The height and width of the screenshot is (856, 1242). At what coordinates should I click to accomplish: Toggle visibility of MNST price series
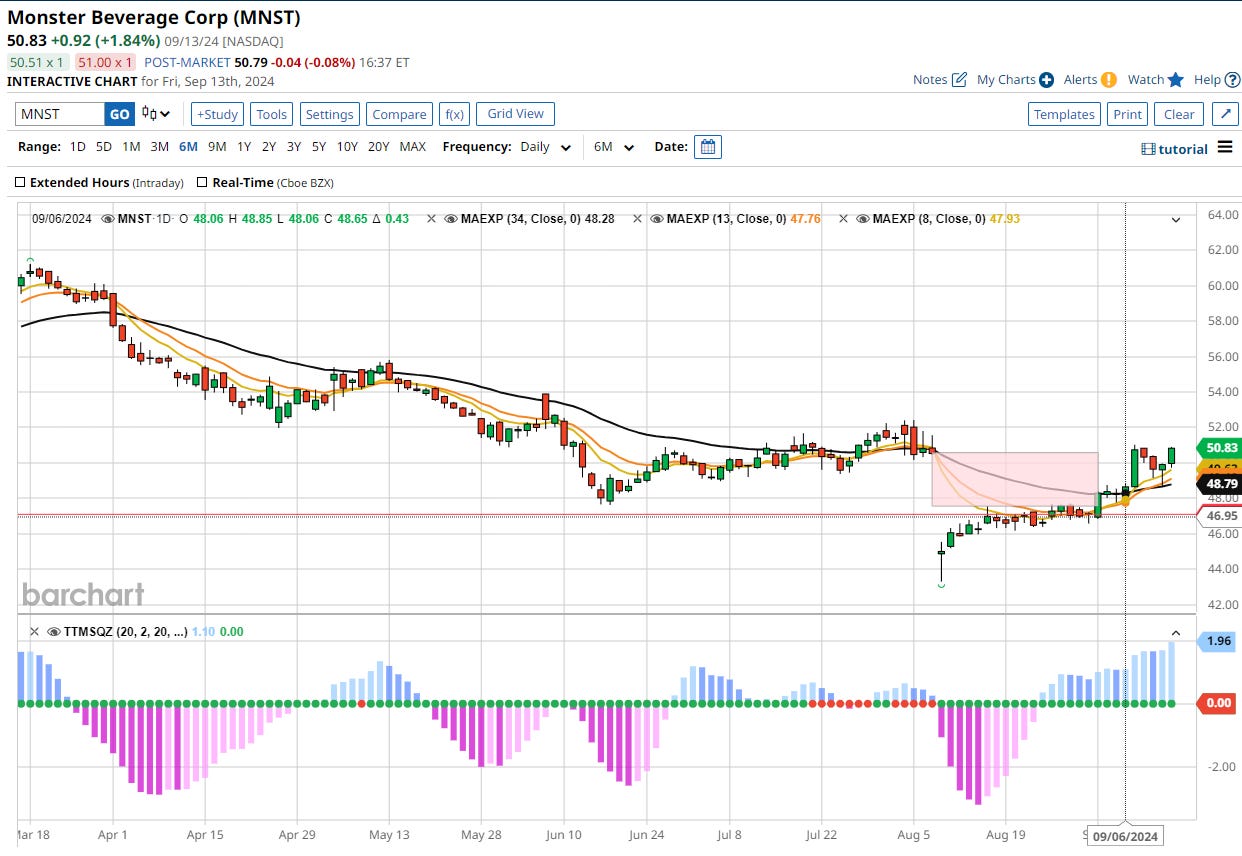click(x=109, y=218)
